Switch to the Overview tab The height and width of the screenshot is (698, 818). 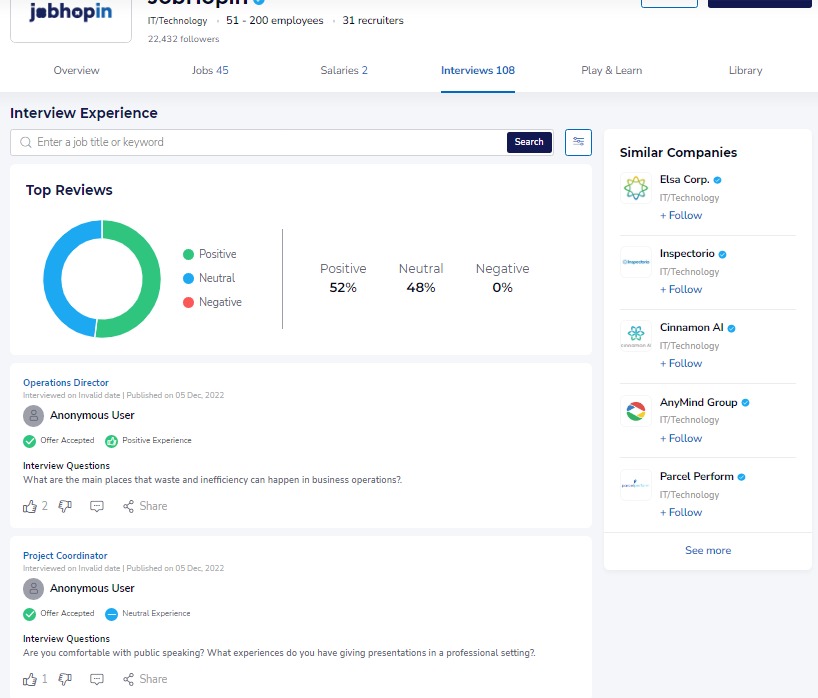[x=76, y=70]
